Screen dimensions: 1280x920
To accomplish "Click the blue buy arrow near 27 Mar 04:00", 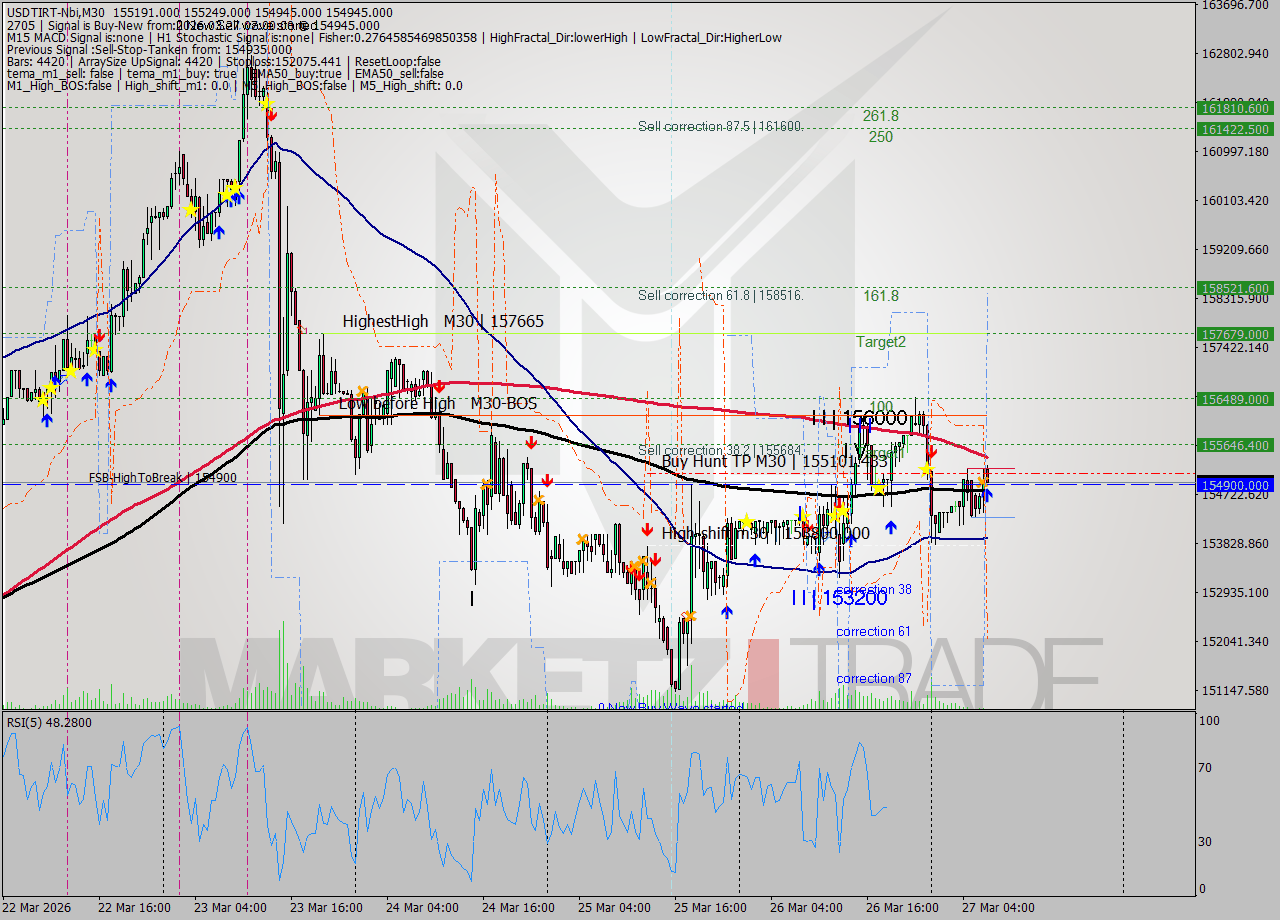I will [x=988, y=496].
